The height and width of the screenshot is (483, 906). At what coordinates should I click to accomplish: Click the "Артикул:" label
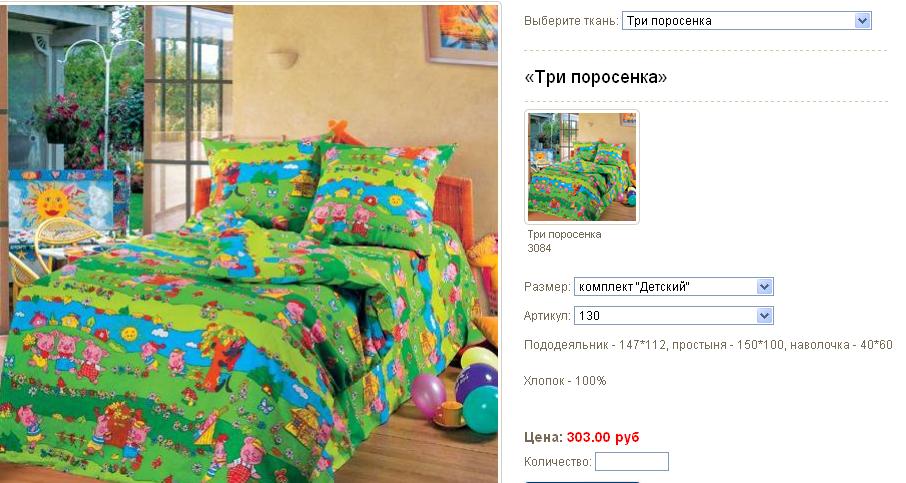(547, 315)
